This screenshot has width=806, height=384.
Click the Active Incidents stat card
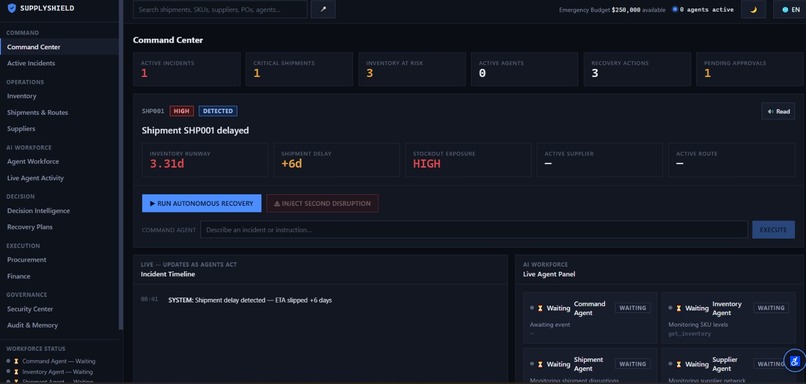(x=187, y=69)
